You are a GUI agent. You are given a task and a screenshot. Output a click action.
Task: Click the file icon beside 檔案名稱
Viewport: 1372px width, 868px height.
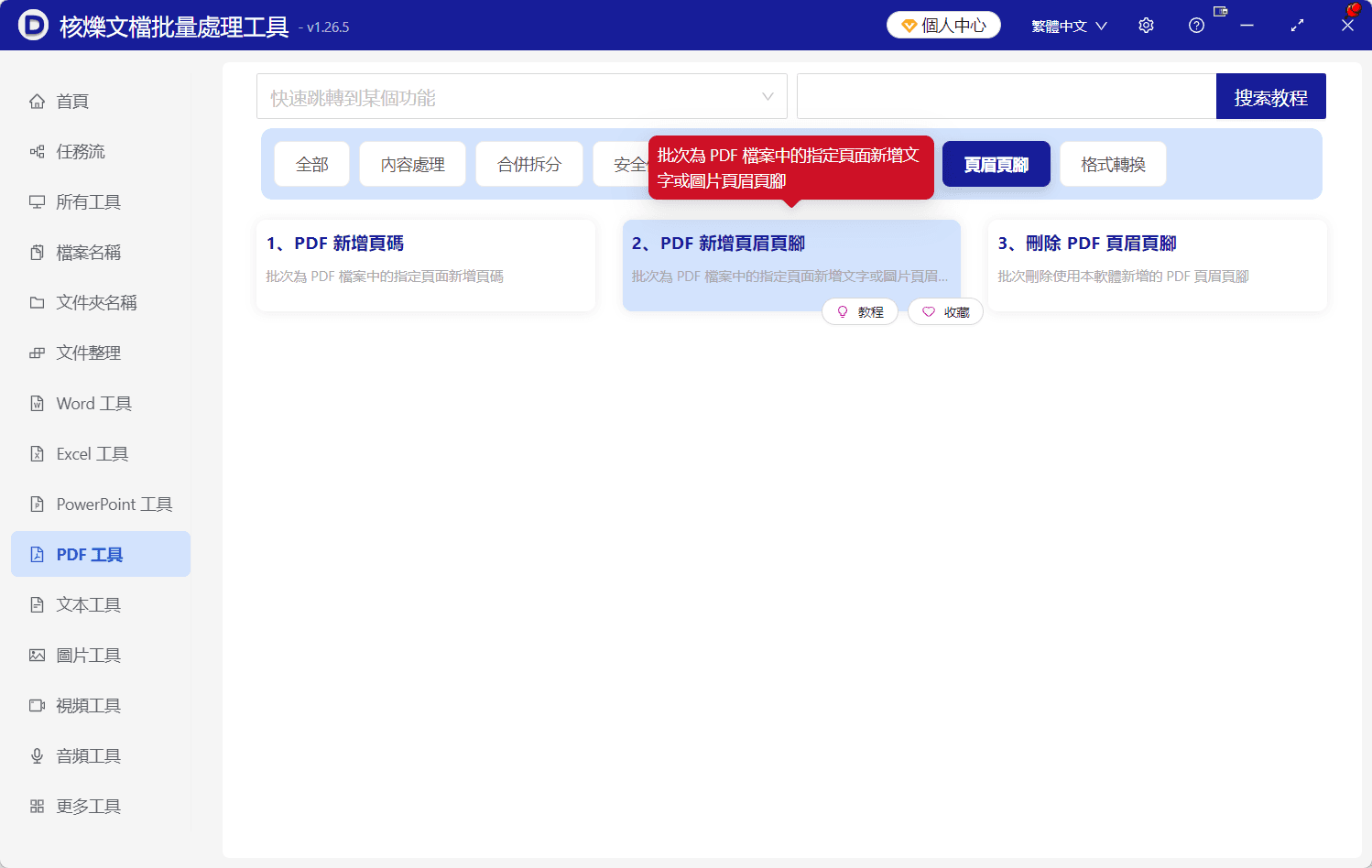pos(37,253)
